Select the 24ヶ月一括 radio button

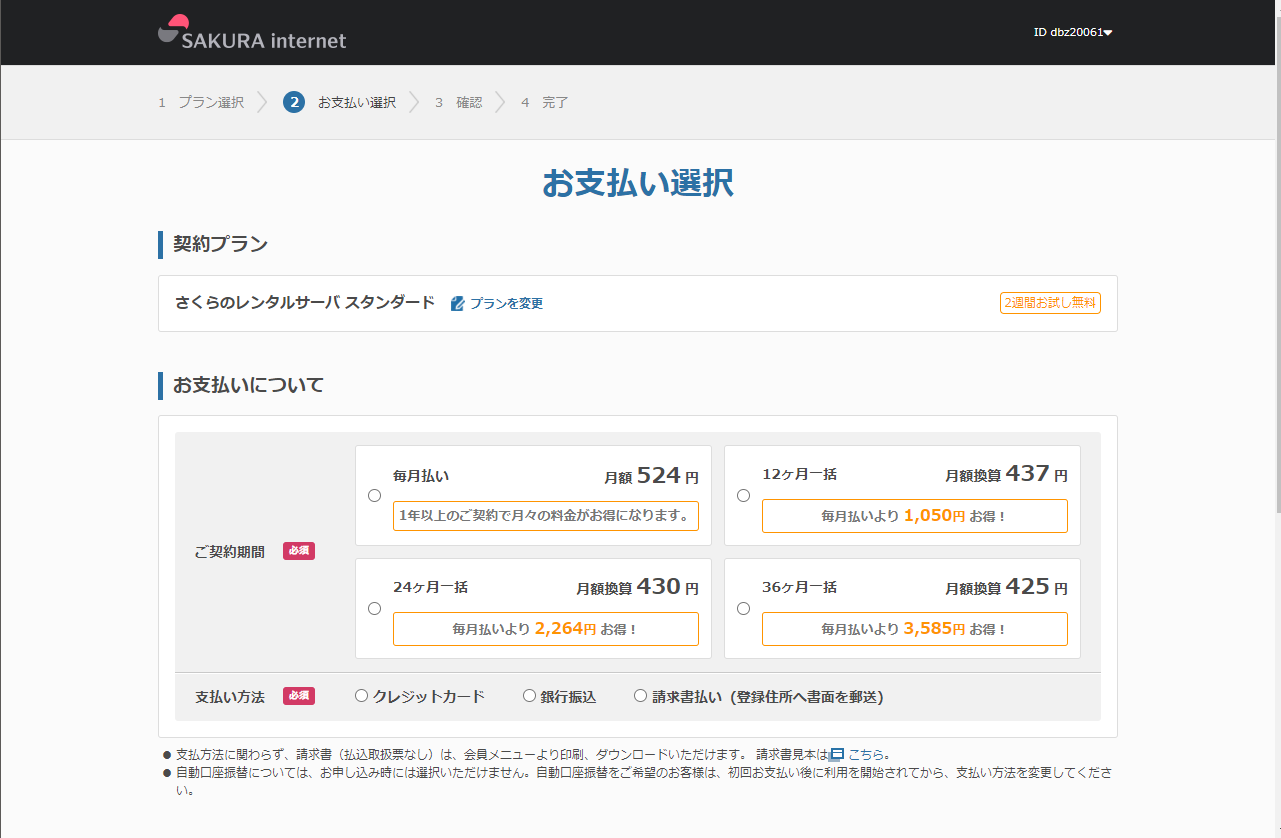point(374,608)
